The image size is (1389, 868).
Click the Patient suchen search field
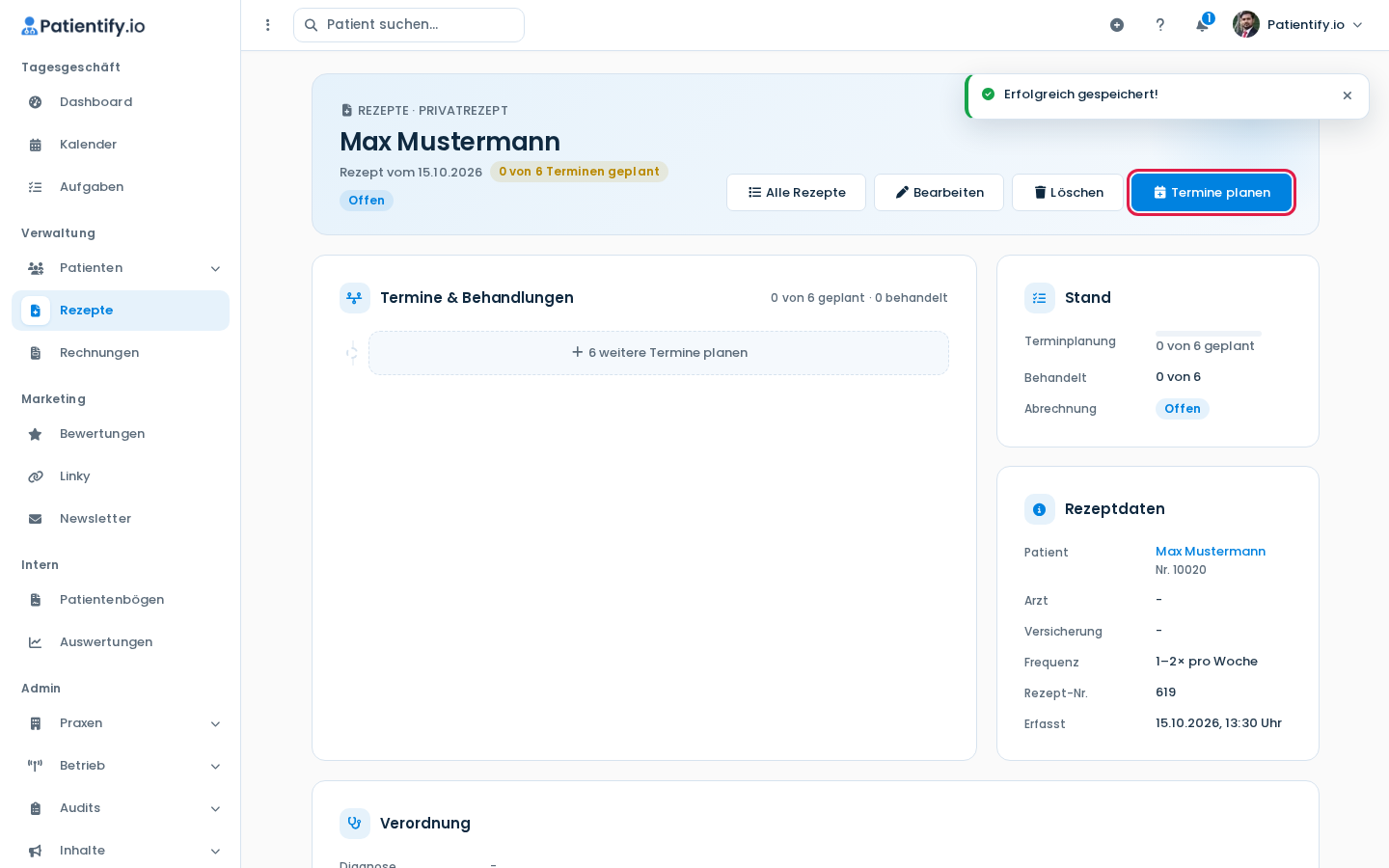pos(409,25)
